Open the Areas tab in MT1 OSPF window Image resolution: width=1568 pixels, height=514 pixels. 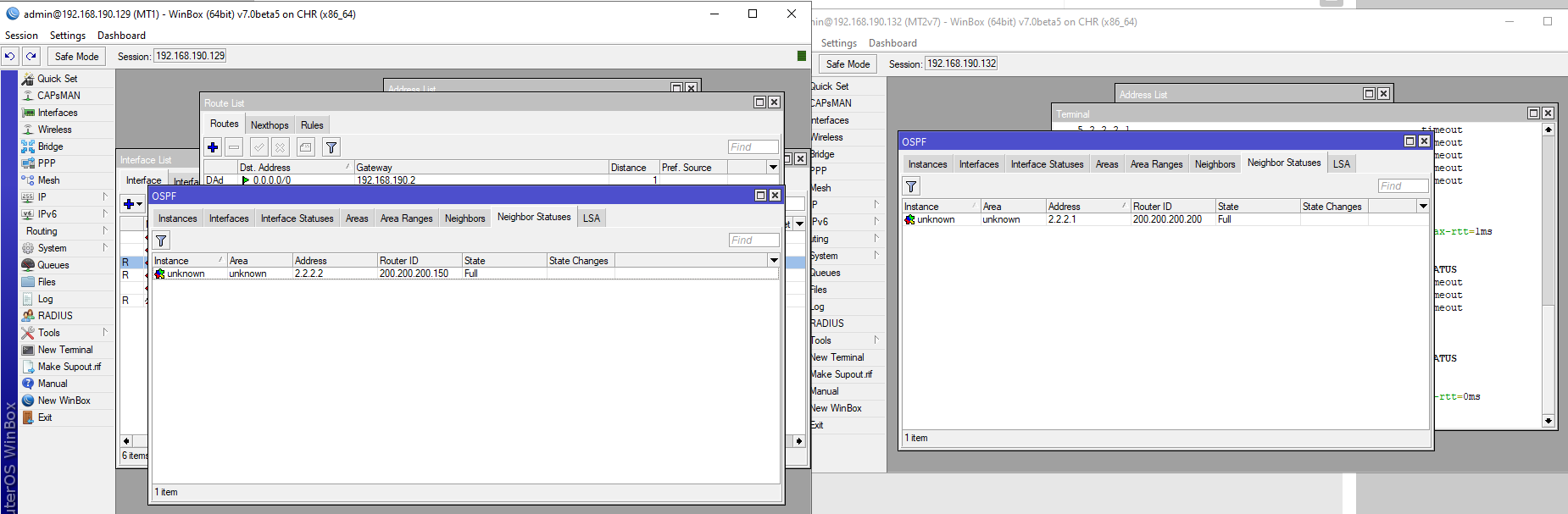click(x=357, y=218)
